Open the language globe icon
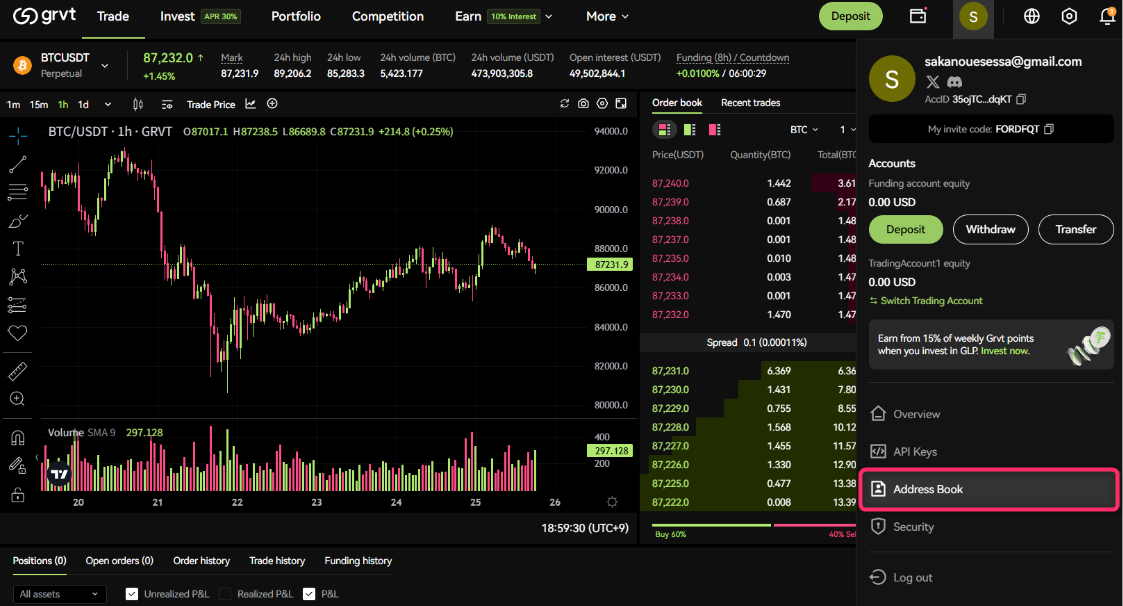Viewport: 1123px width, 606px height. pos(1032,16)
